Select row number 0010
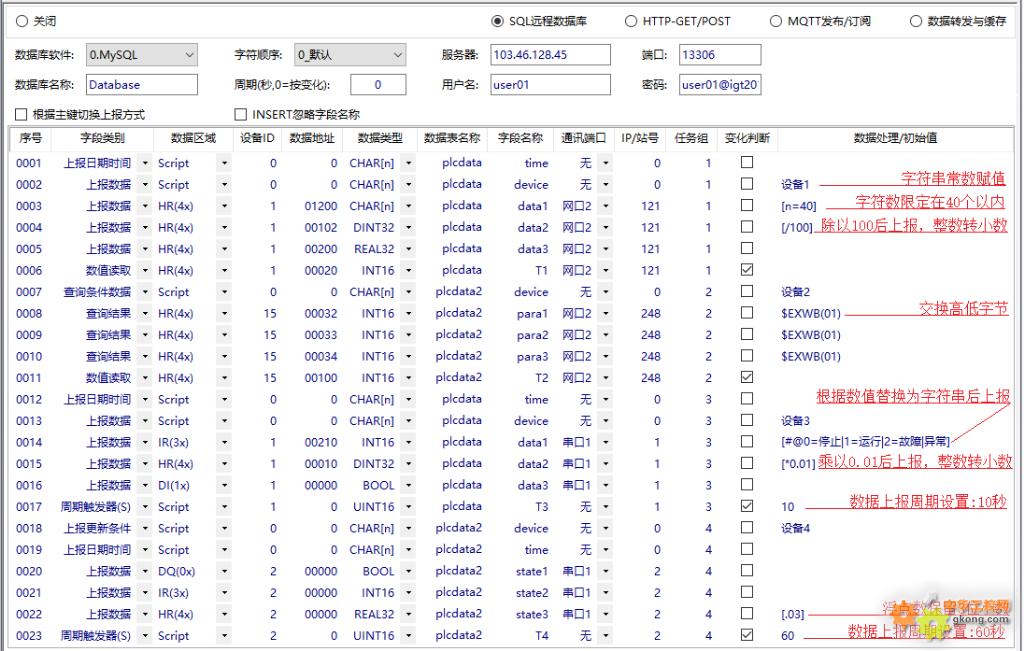This screenshot has width=1024, height=651. tap(29, 357)
